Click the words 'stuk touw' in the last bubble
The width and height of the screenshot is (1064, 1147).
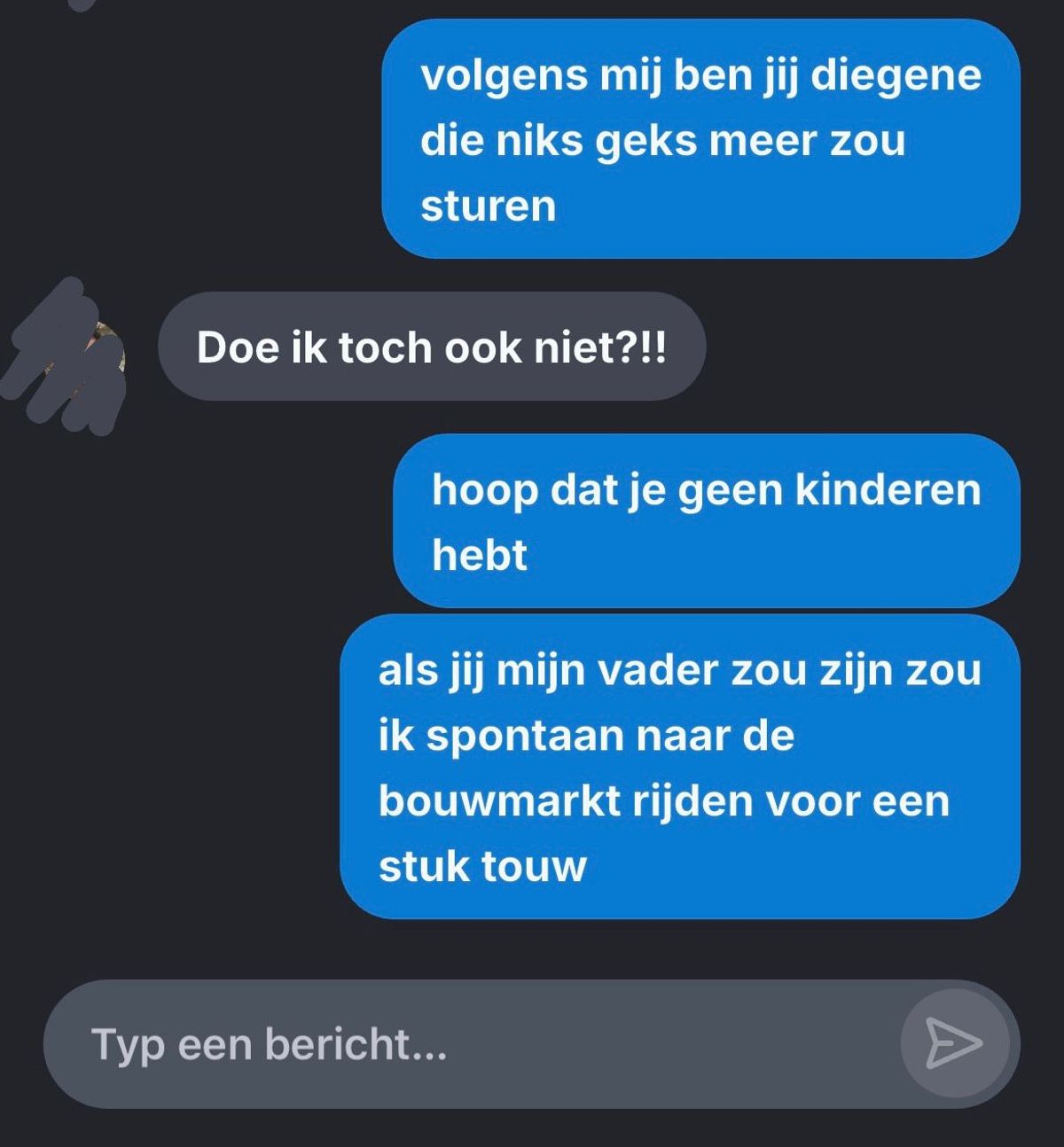point(482,866)
